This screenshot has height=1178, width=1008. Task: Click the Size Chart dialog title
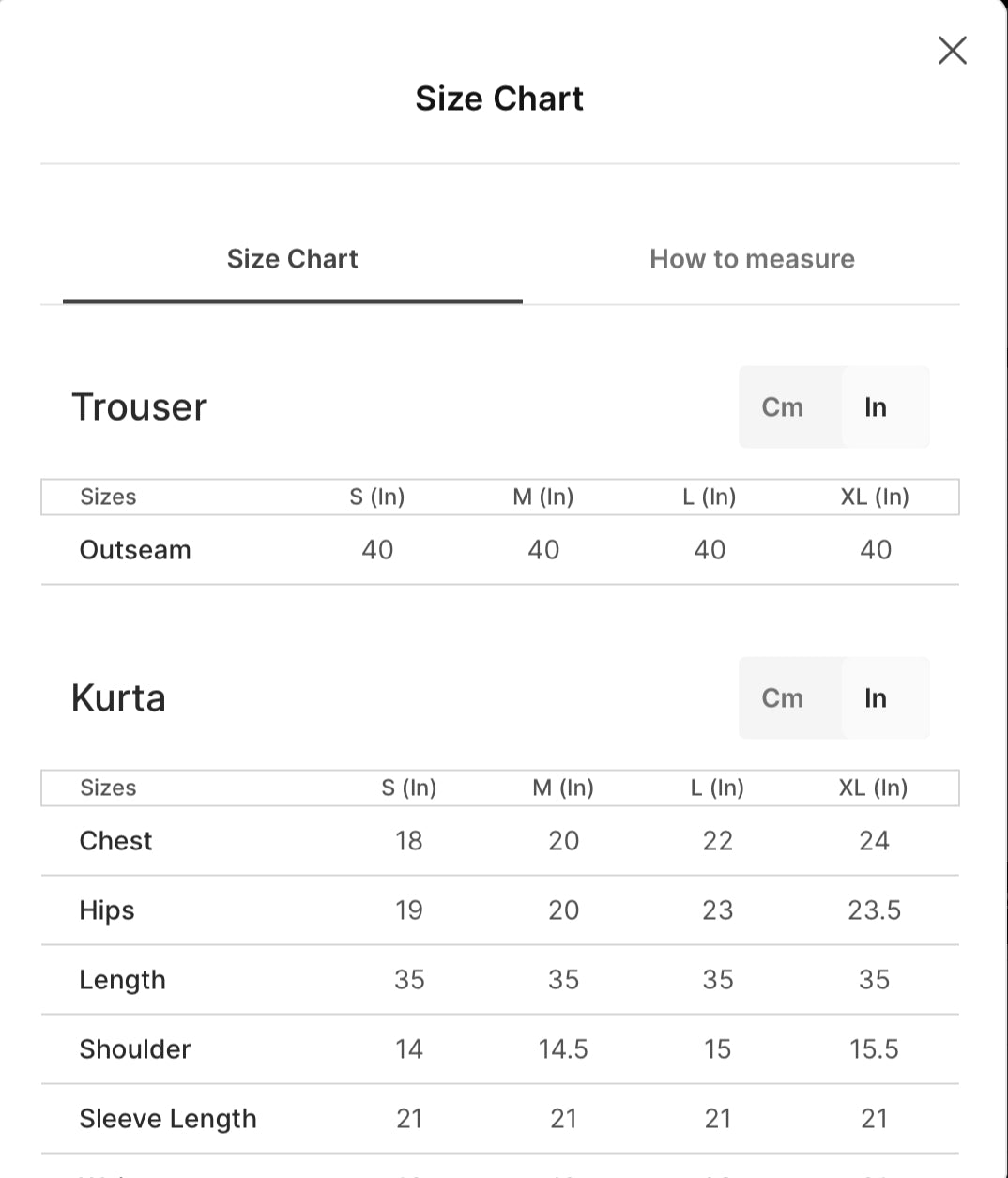(x=499, y=99)
